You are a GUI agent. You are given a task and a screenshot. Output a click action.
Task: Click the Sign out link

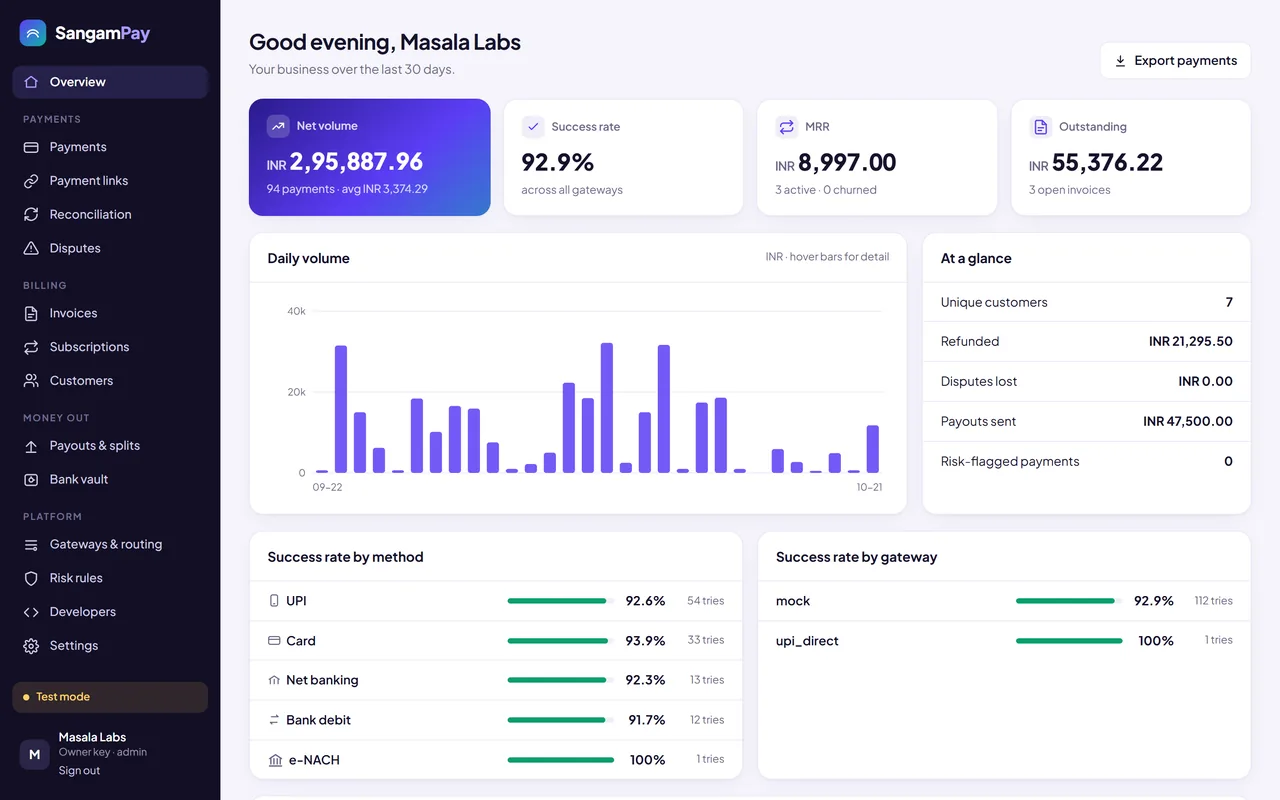(x=79, y=771)
